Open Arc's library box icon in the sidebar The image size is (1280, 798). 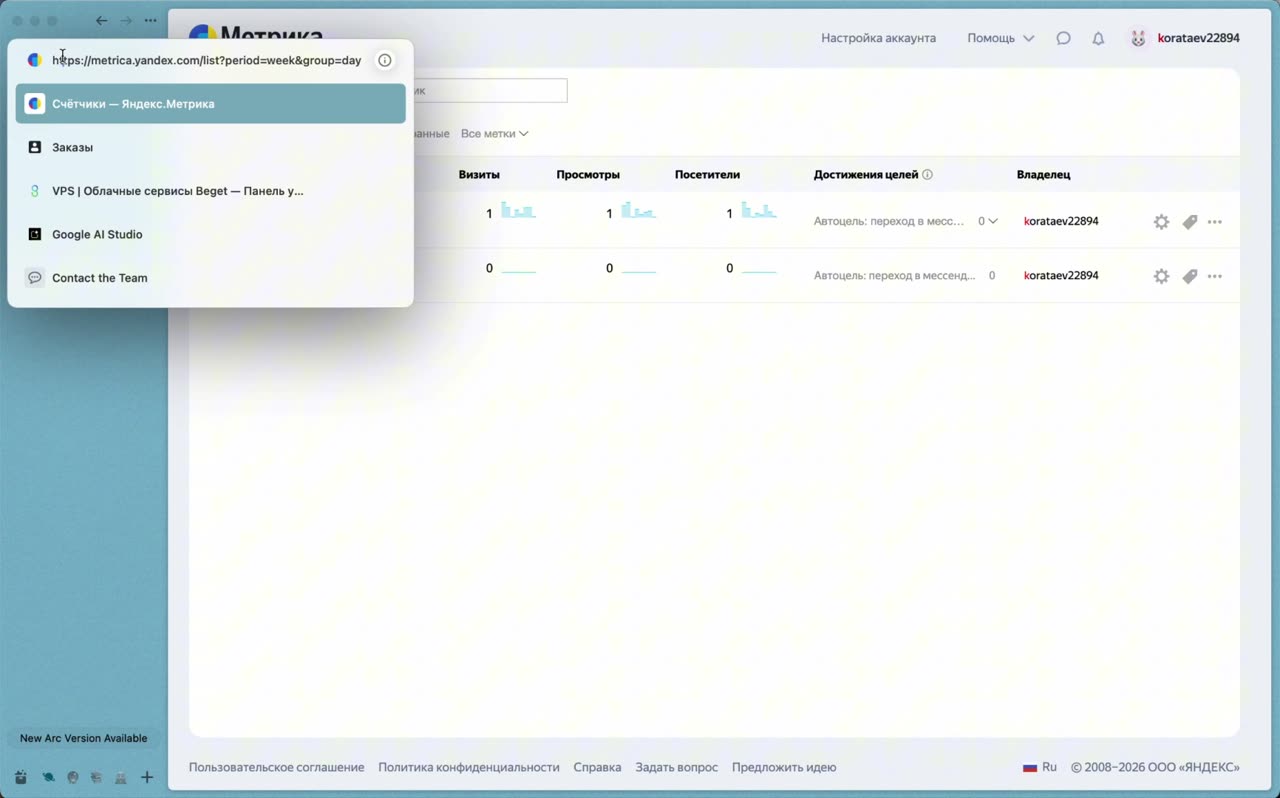pos(21,777)
